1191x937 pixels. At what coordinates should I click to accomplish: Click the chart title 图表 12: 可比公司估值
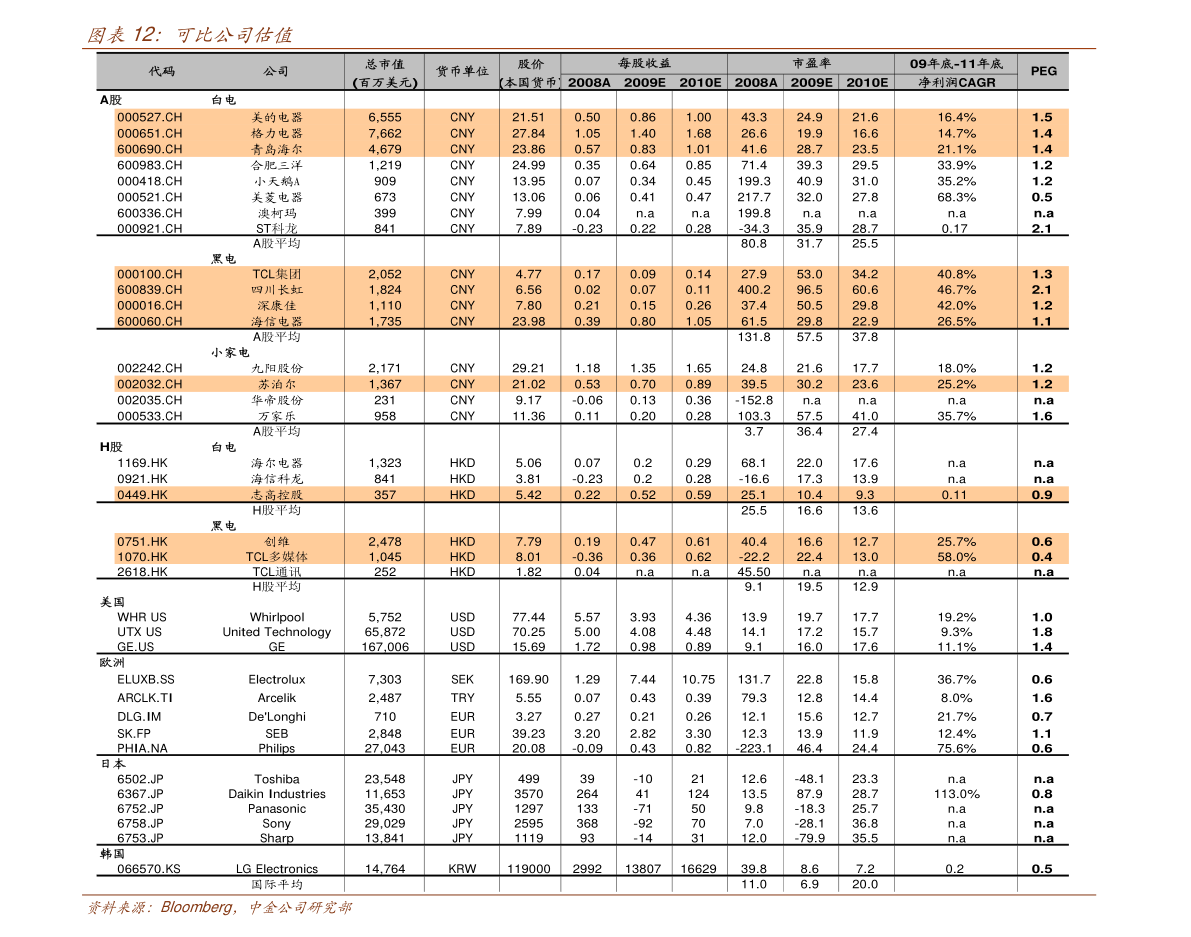click(x=189, y=35)
